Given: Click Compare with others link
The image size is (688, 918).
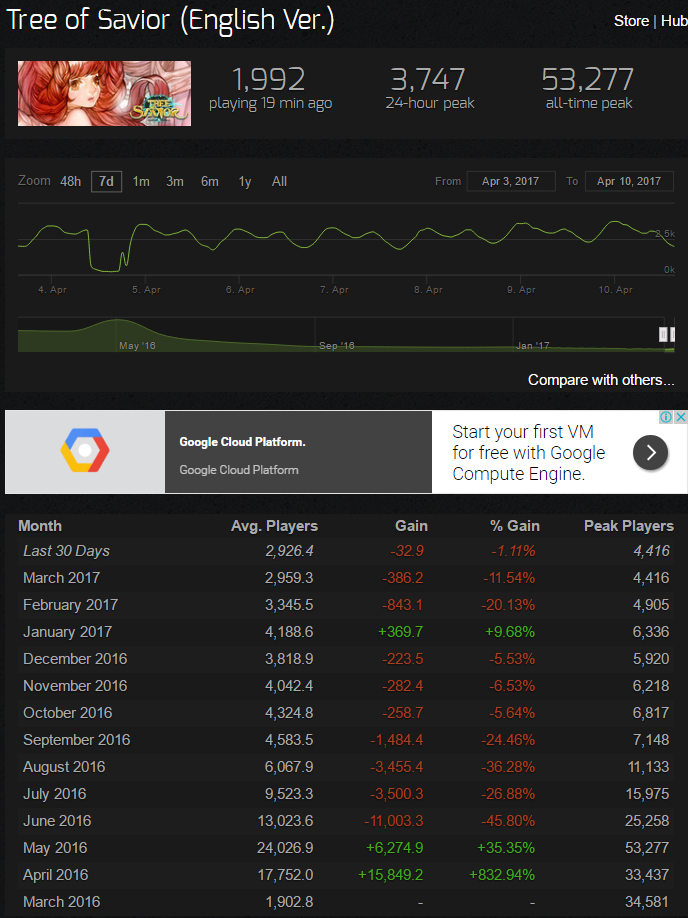Looking at the screenshot, I should click(600, 380).
